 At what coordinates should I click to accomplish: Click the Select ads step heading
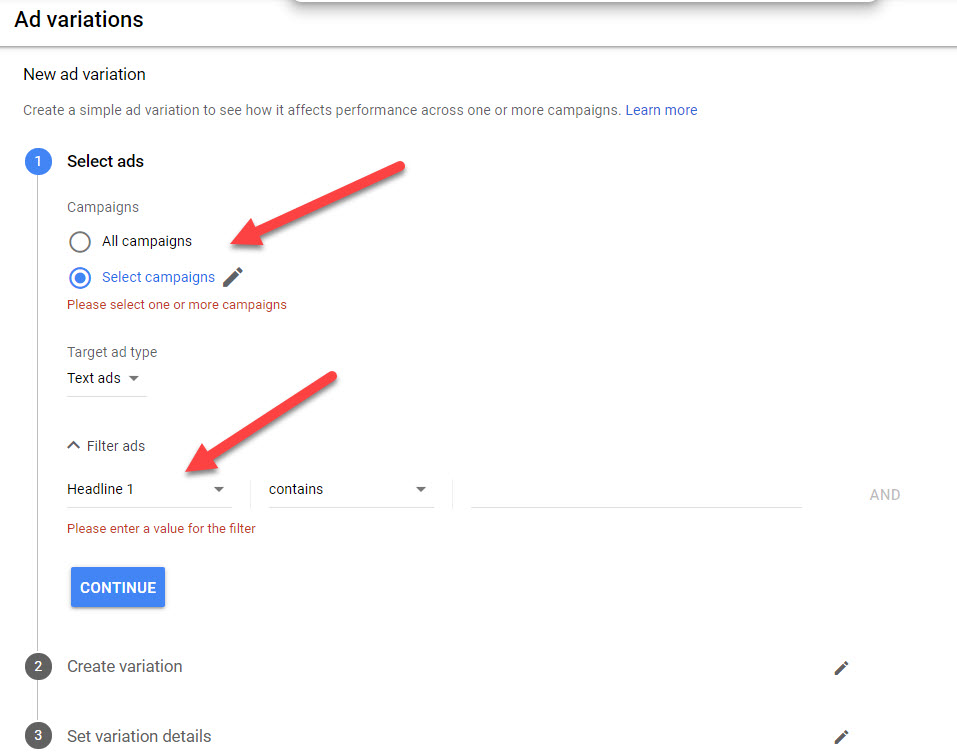point(105,162)
